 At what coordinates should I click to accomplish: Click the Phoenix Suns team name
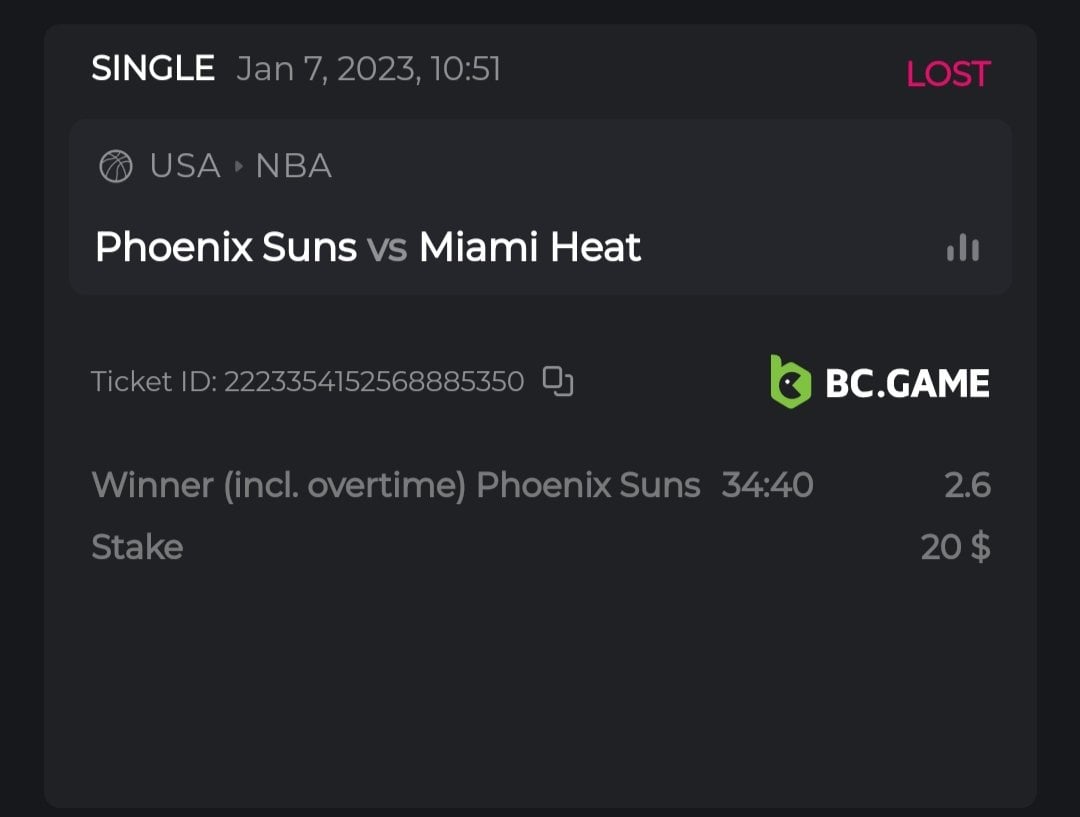(x=225, y=247)
